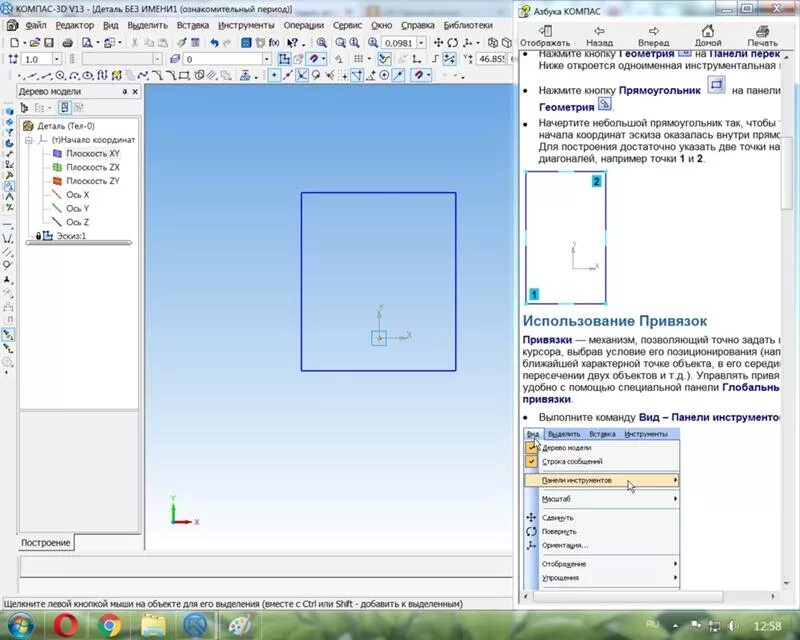Screen dimensions: 800x640
Task: Toggle the Midpoint snap button
Action: click(288, 76)
